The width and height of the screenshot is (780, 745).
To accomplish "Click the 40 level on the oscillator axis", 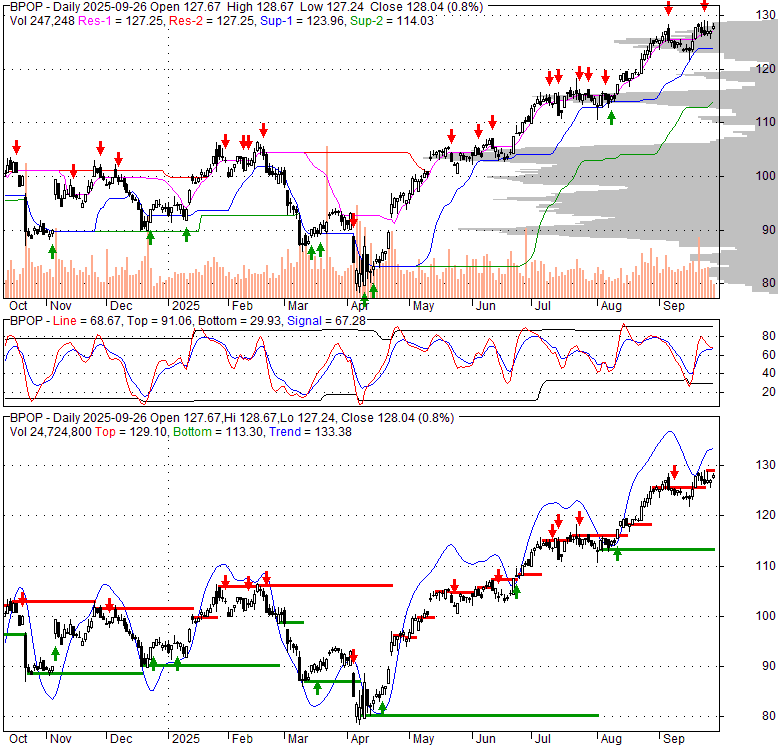I will point(769,373).
